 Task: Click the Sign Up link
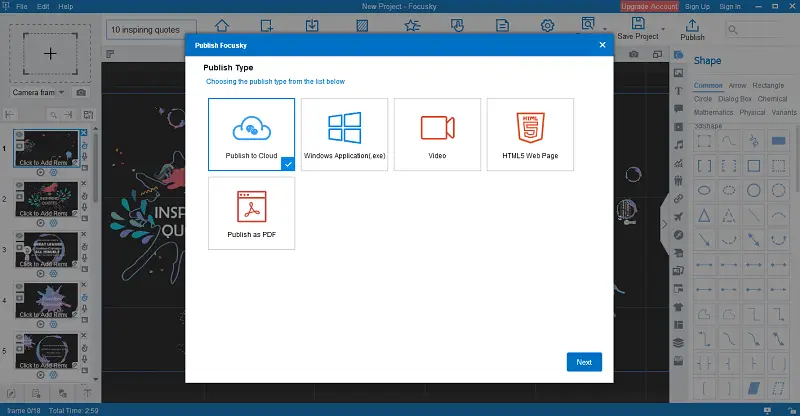[x=697, y=7]
